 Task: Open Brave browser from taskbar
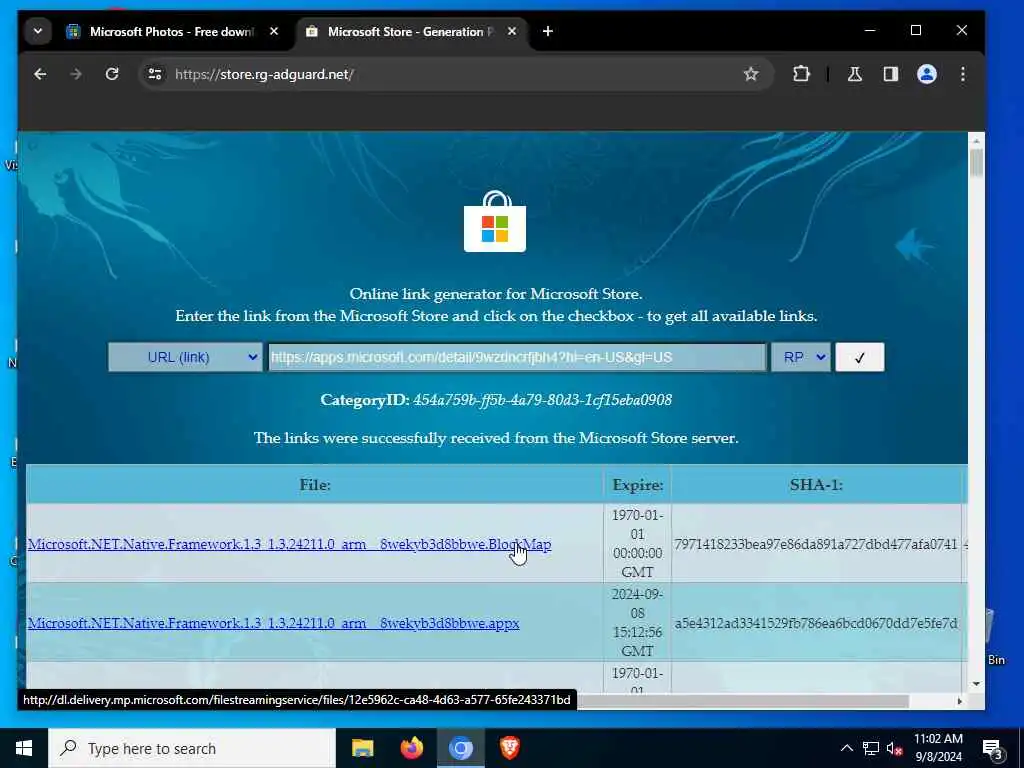click(509, 748)
